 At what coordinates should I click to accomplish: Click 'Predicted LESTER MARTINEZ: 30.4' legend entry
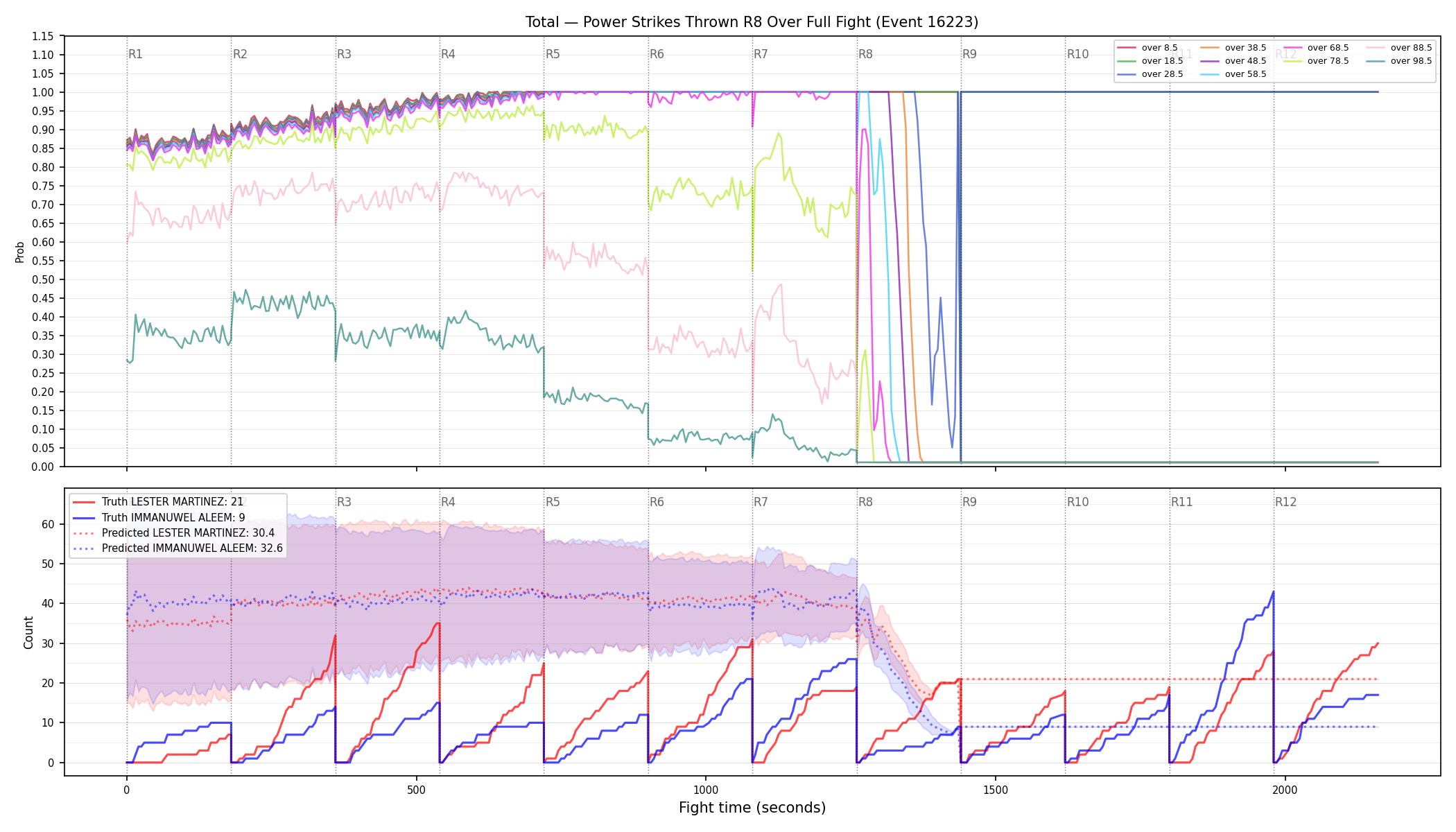[188, 533]
